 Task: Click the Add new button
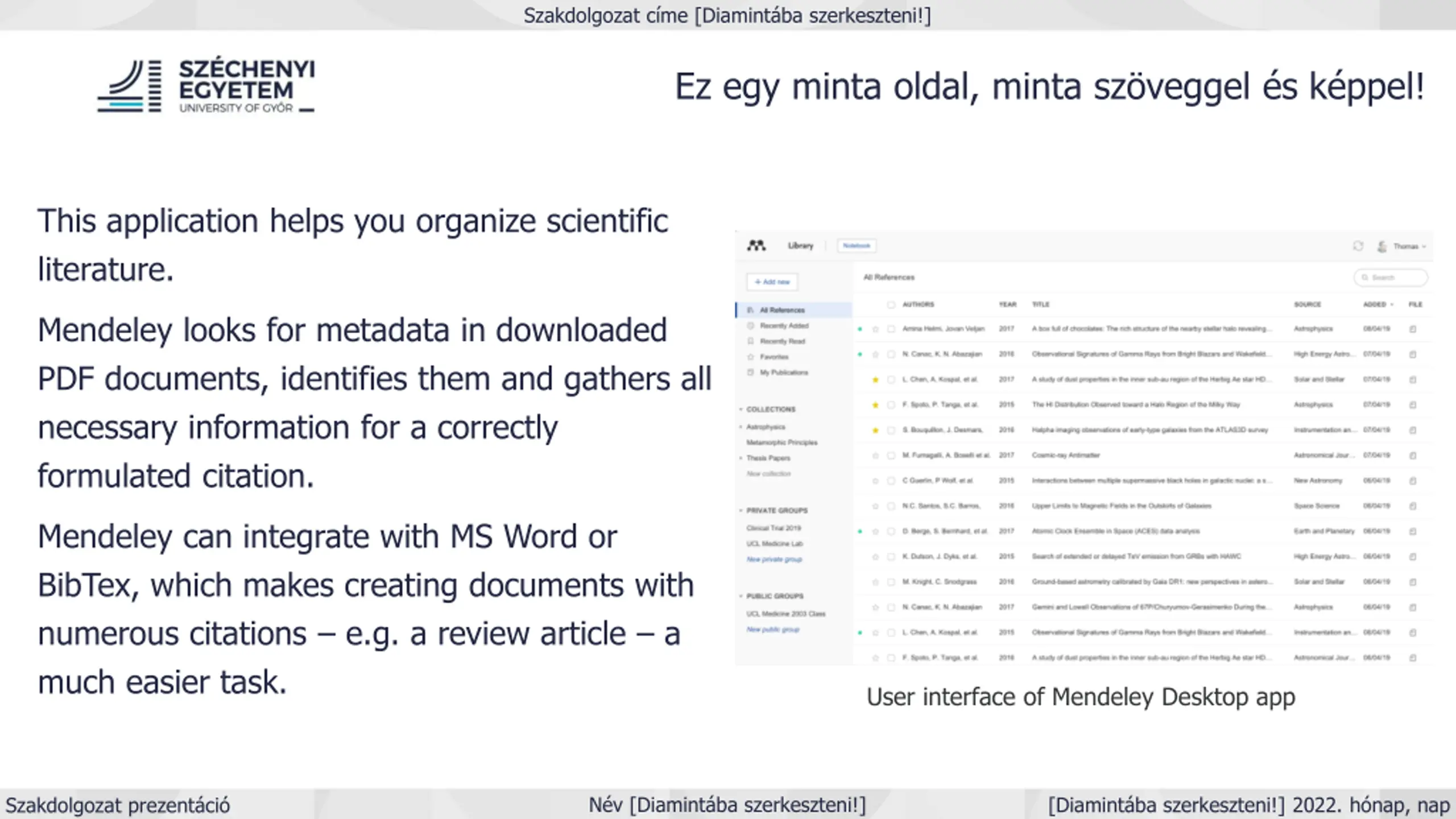pyautogui.click(x=772, y=282)
